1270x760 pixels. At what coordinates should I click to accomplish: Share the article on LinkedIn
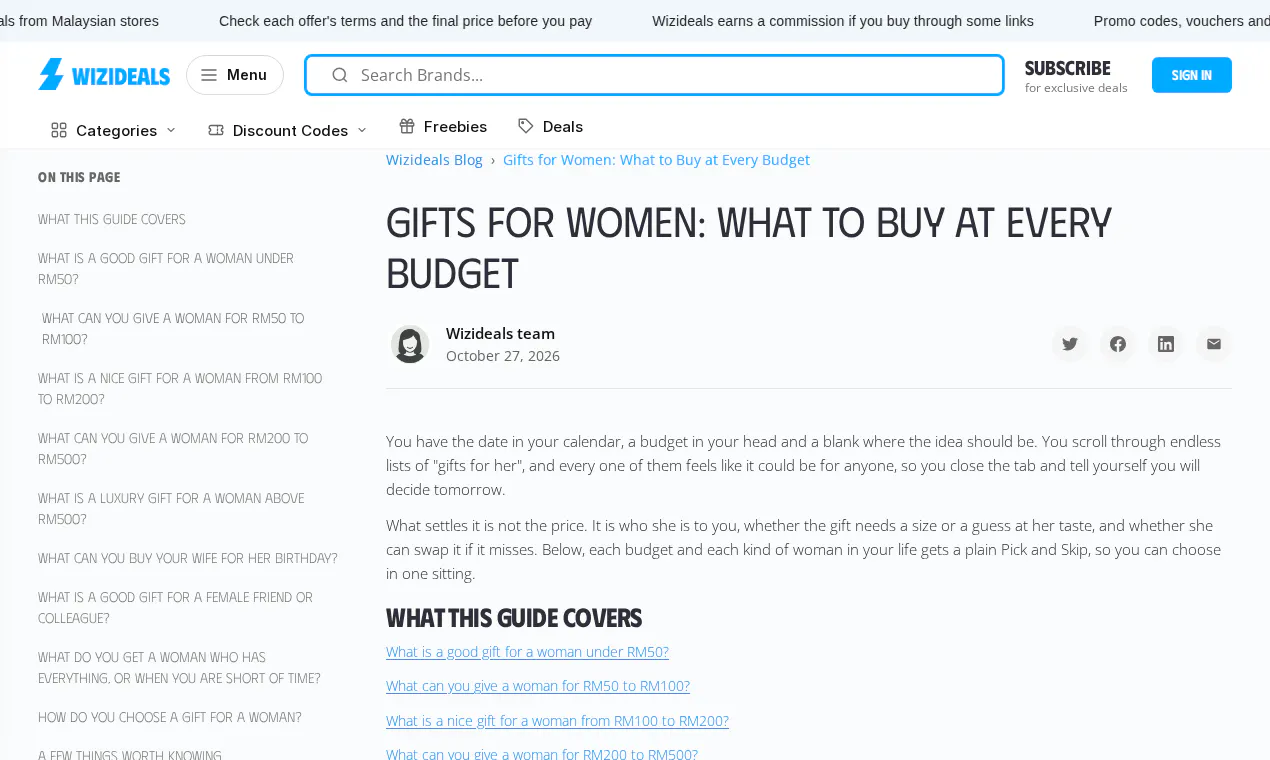pyautogui.click(x=1166, y=344)
